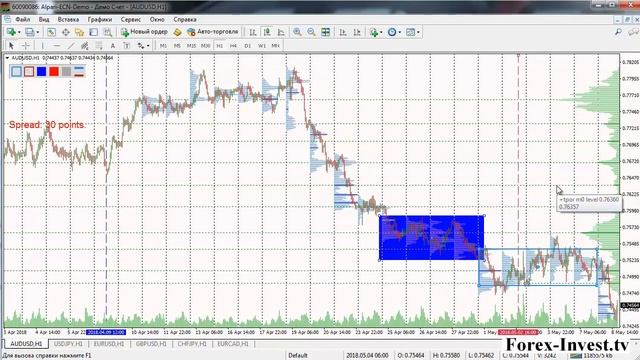Expand the profiles dropdown arrow
This screenshot has width=640, height=360.
tap(38, 32)
